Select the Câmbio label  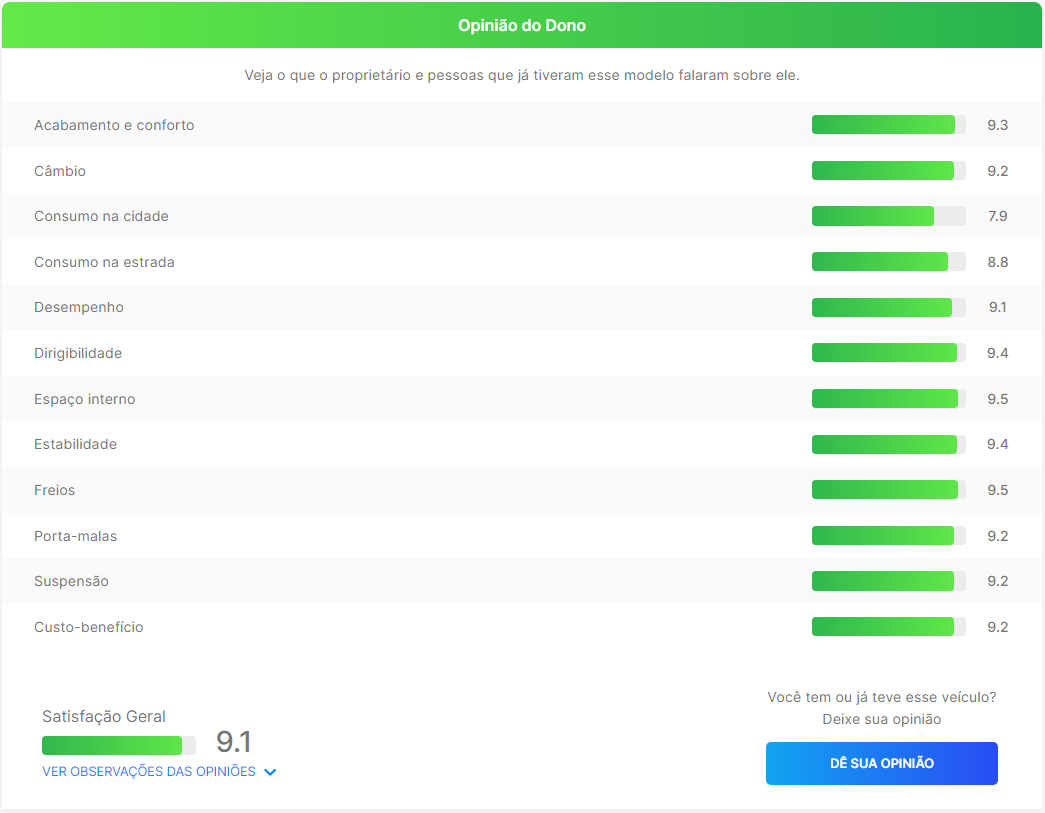pos(60,171)
